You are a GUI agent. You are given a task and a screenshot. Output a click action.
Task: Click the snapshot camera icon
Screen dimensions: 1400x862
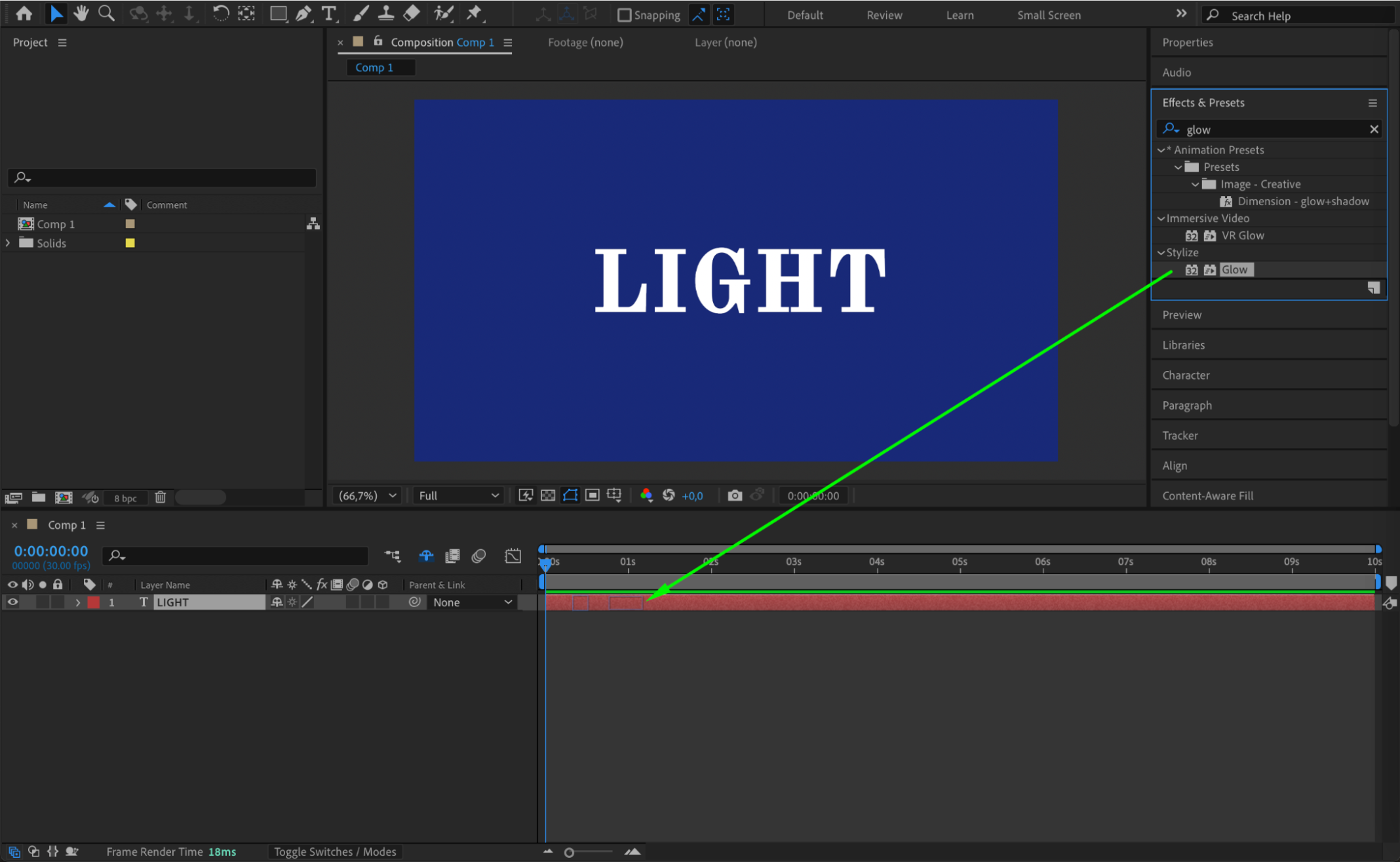(x=734, y=496)
